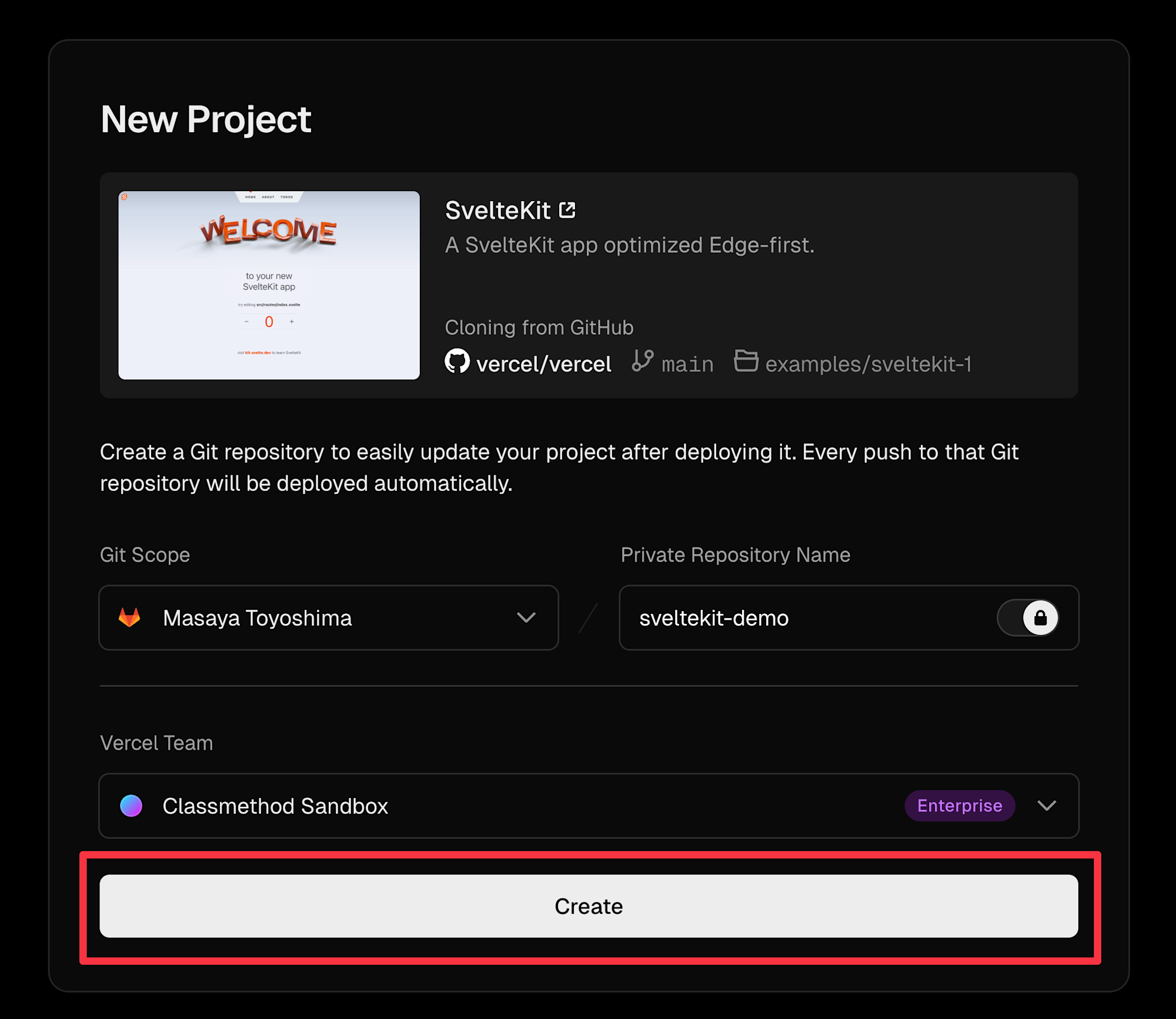Open SvelteKit external link icon
Screen dimensions: 1176x1019
point(567,210)
